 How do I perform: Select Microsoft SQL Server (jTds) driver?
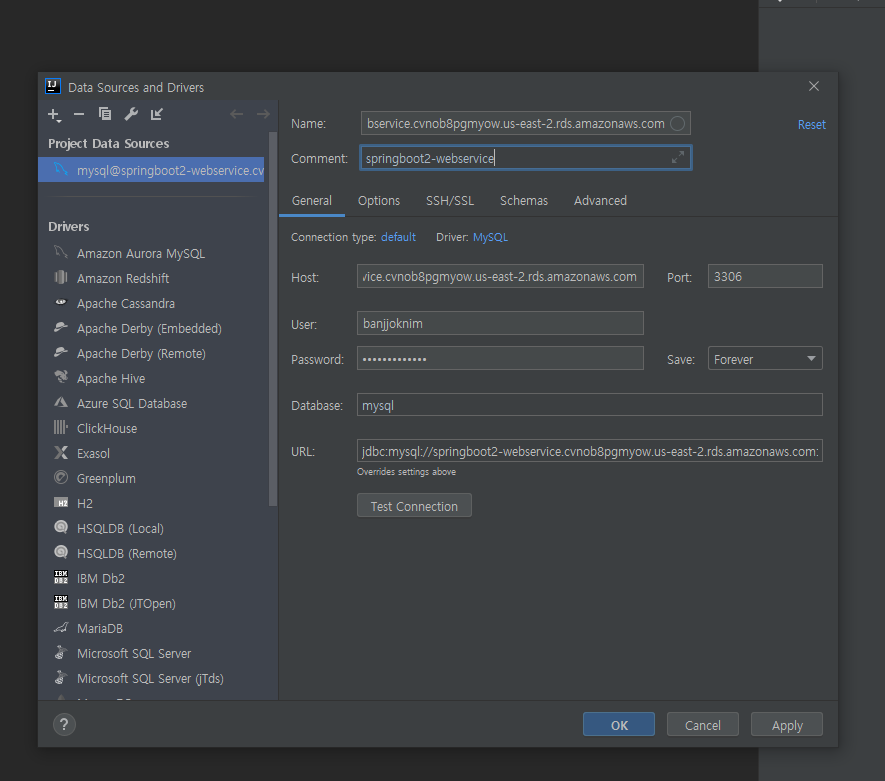tap(150, 678)
